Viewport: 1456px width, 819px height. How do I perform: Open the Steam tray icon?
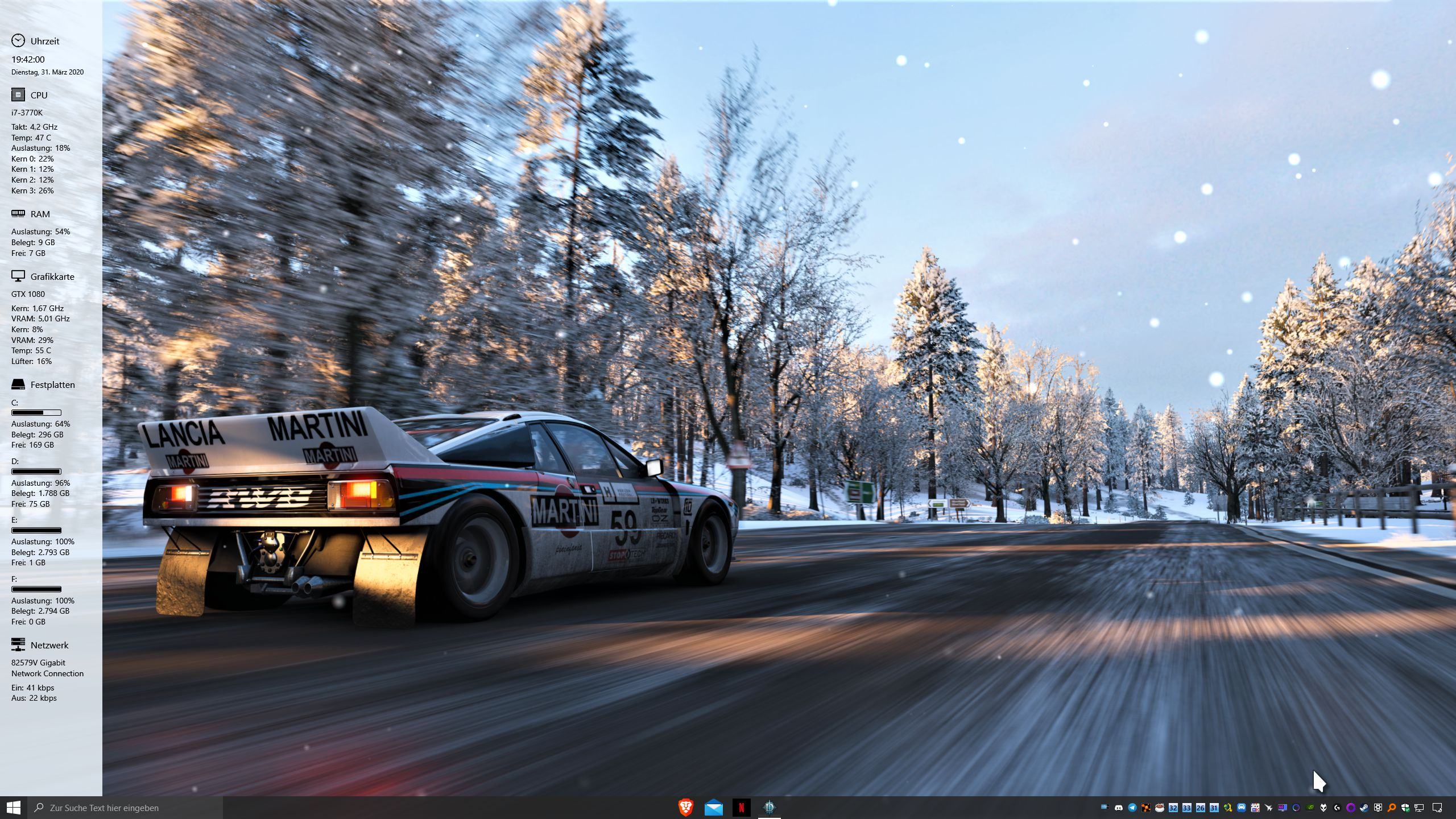pyautogui.click(x=1364, y=808)
